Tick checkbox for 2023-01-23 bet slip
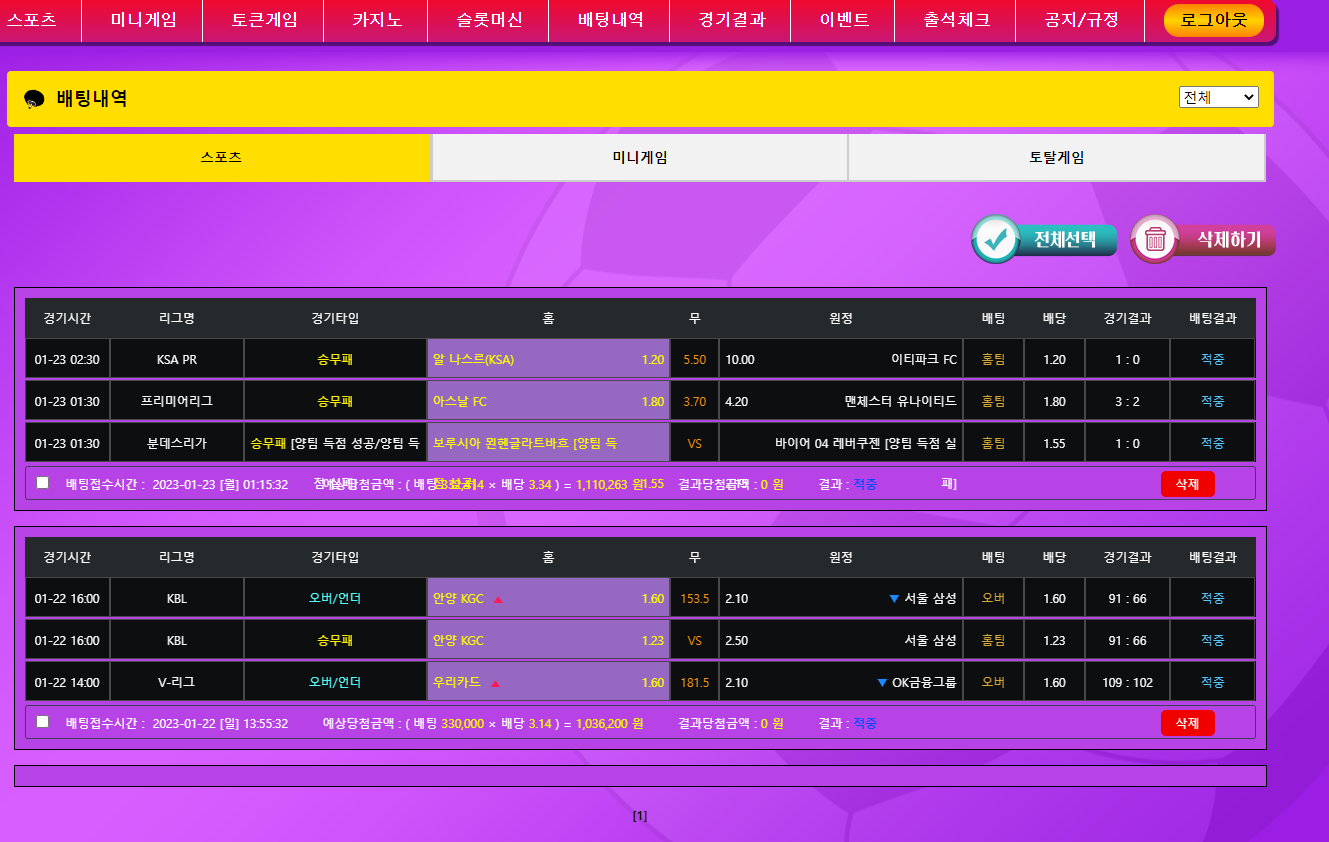Screen dimensions: 1329x842 42,483
